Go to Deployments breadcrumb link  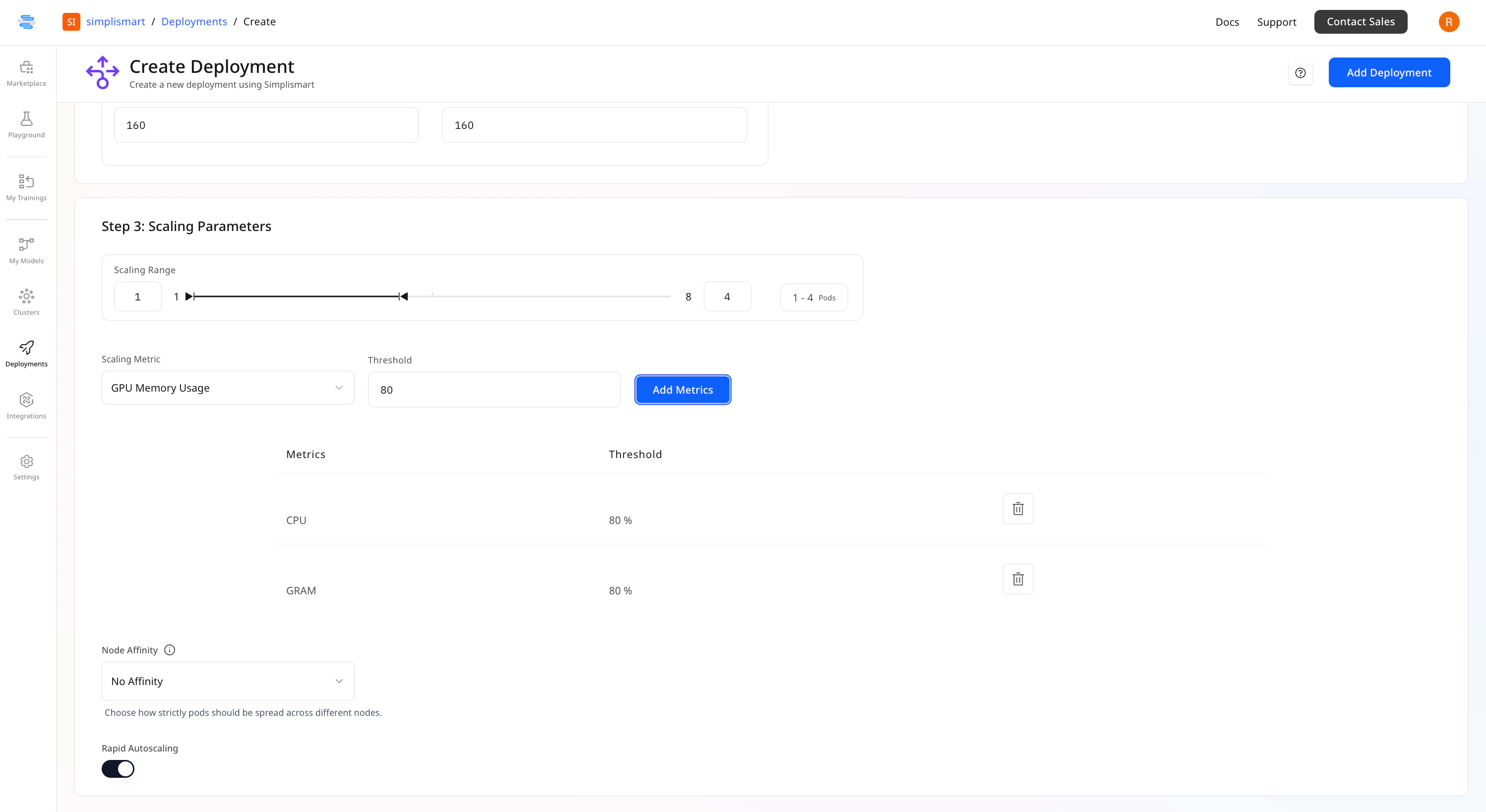(194, 21)
